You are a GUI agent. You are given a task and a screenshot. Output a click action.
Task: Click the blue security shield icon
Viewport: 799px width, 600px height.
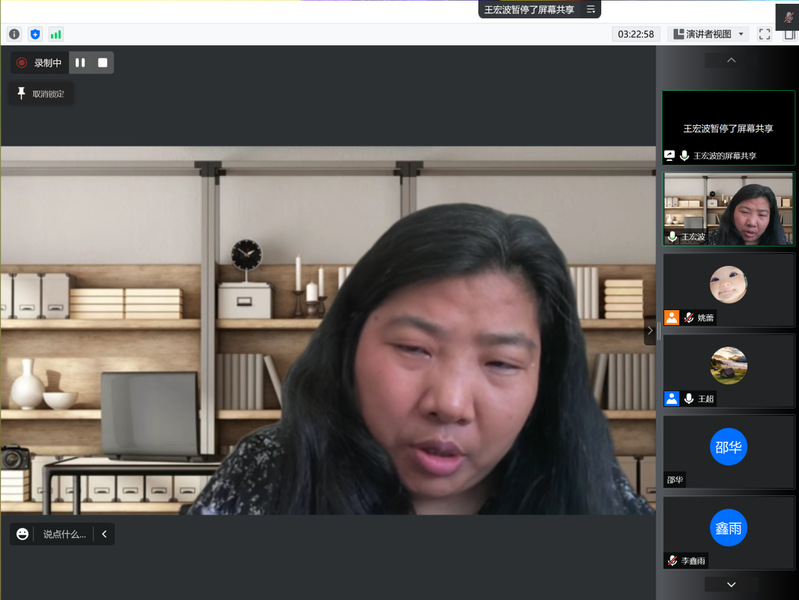[x=35, y=34]
